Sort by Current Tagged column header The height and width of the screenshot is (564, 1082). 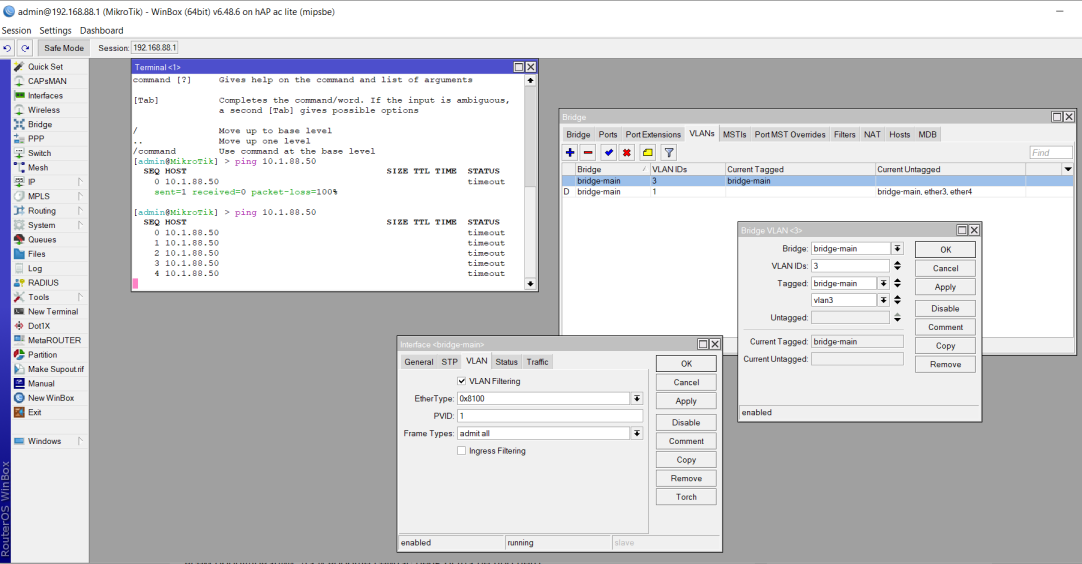800,169
